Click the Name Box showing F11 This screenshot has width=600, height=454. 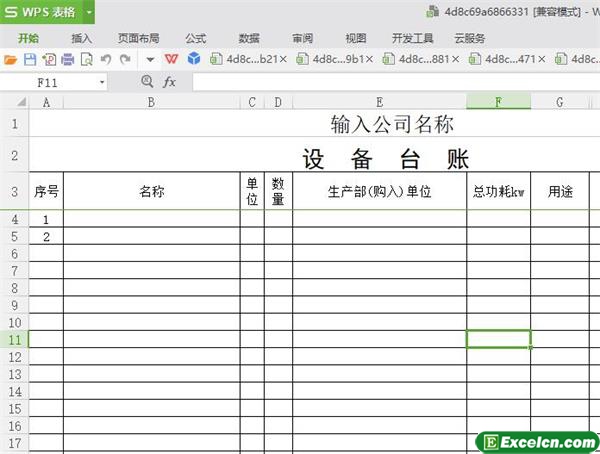(48, 82)
